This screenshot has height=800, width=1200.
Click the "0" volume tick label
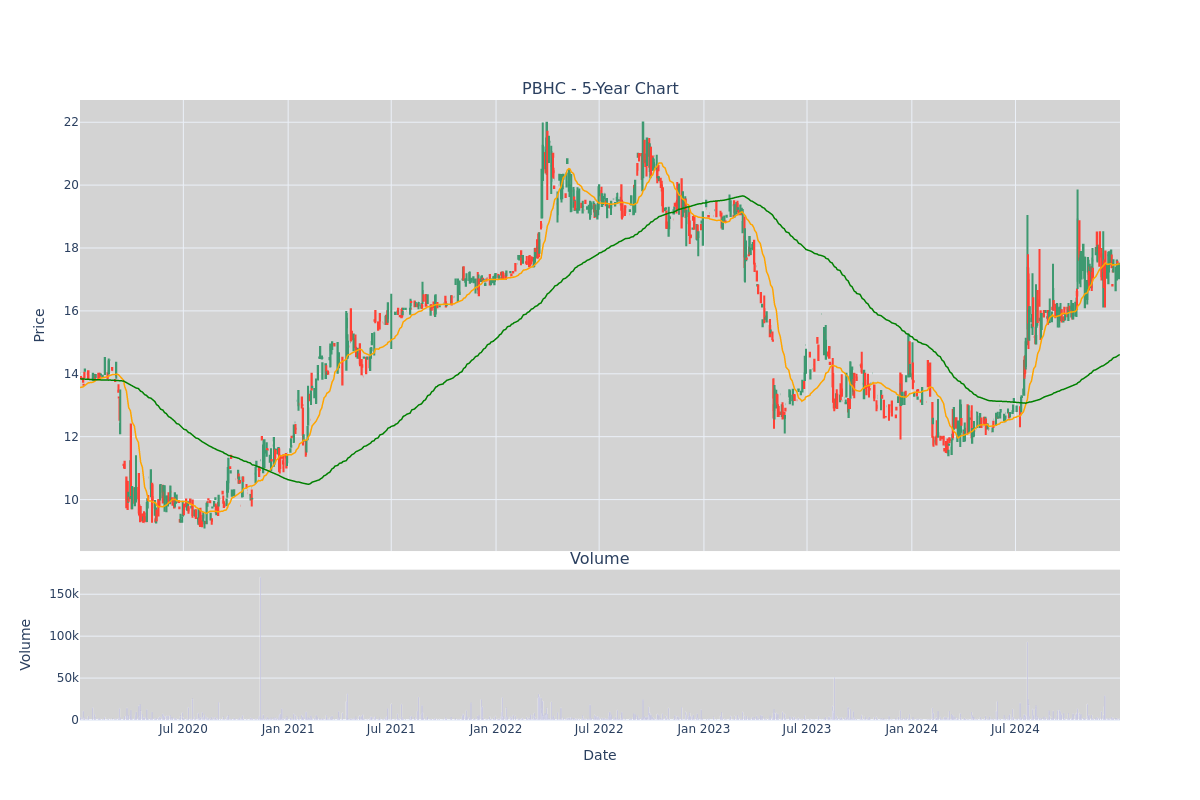point(75,720)
